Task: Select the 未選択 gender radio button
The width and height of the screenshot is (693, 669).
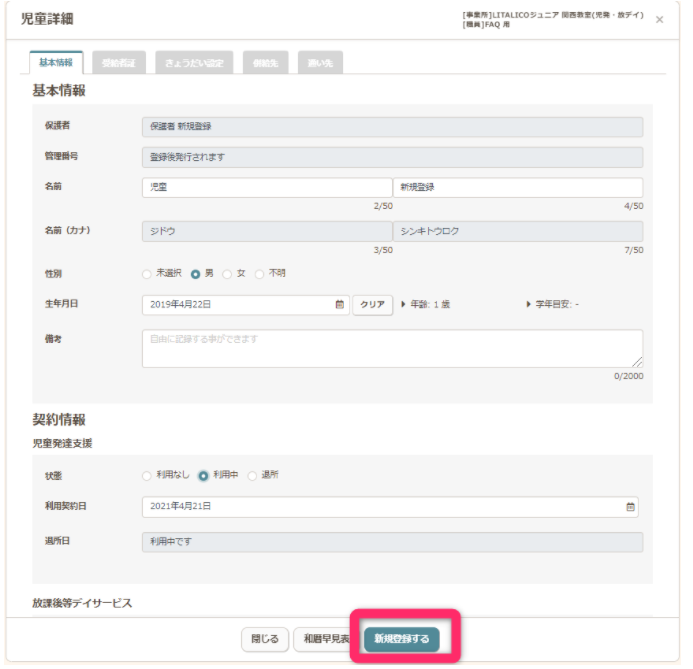Action: pyautogui.click(x=147, y=273)
